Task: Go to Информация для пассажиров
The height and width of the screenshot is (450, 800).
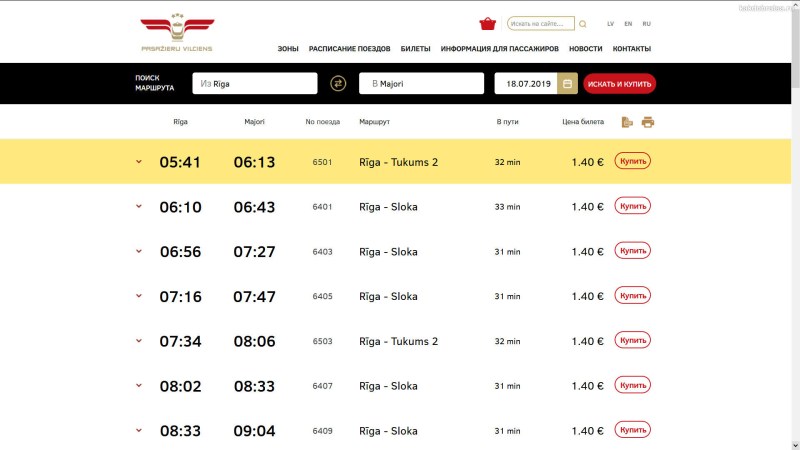Action: click(499, 49)
